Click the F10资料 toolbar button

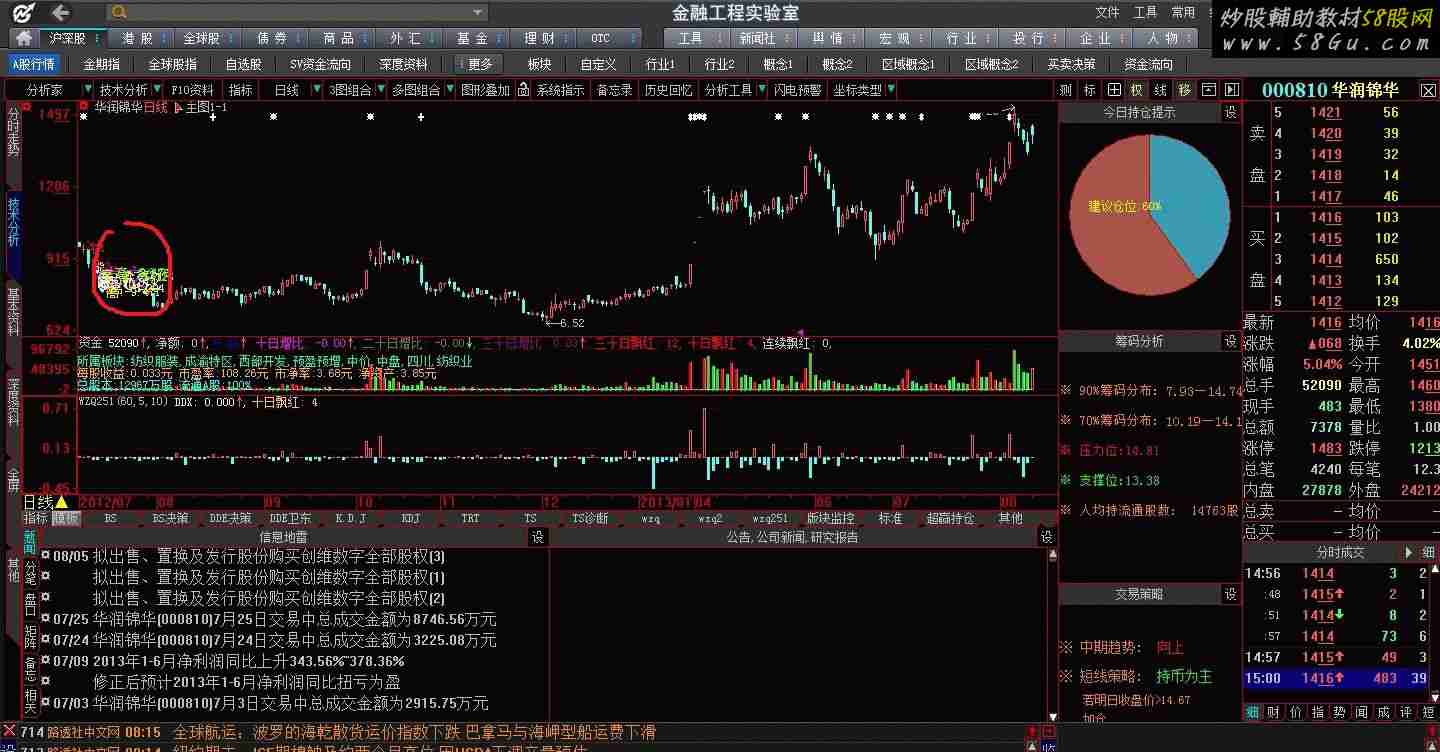click(192, 90)
